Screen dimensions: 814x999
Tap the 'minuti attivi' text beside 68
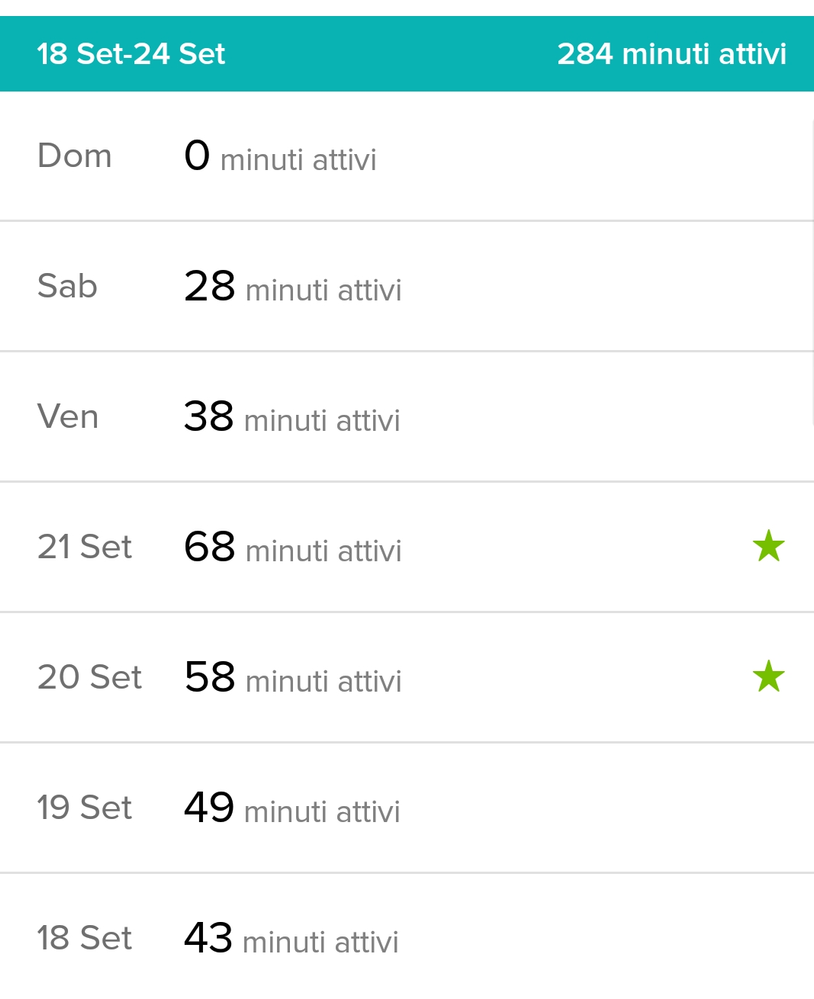(323, 551)
